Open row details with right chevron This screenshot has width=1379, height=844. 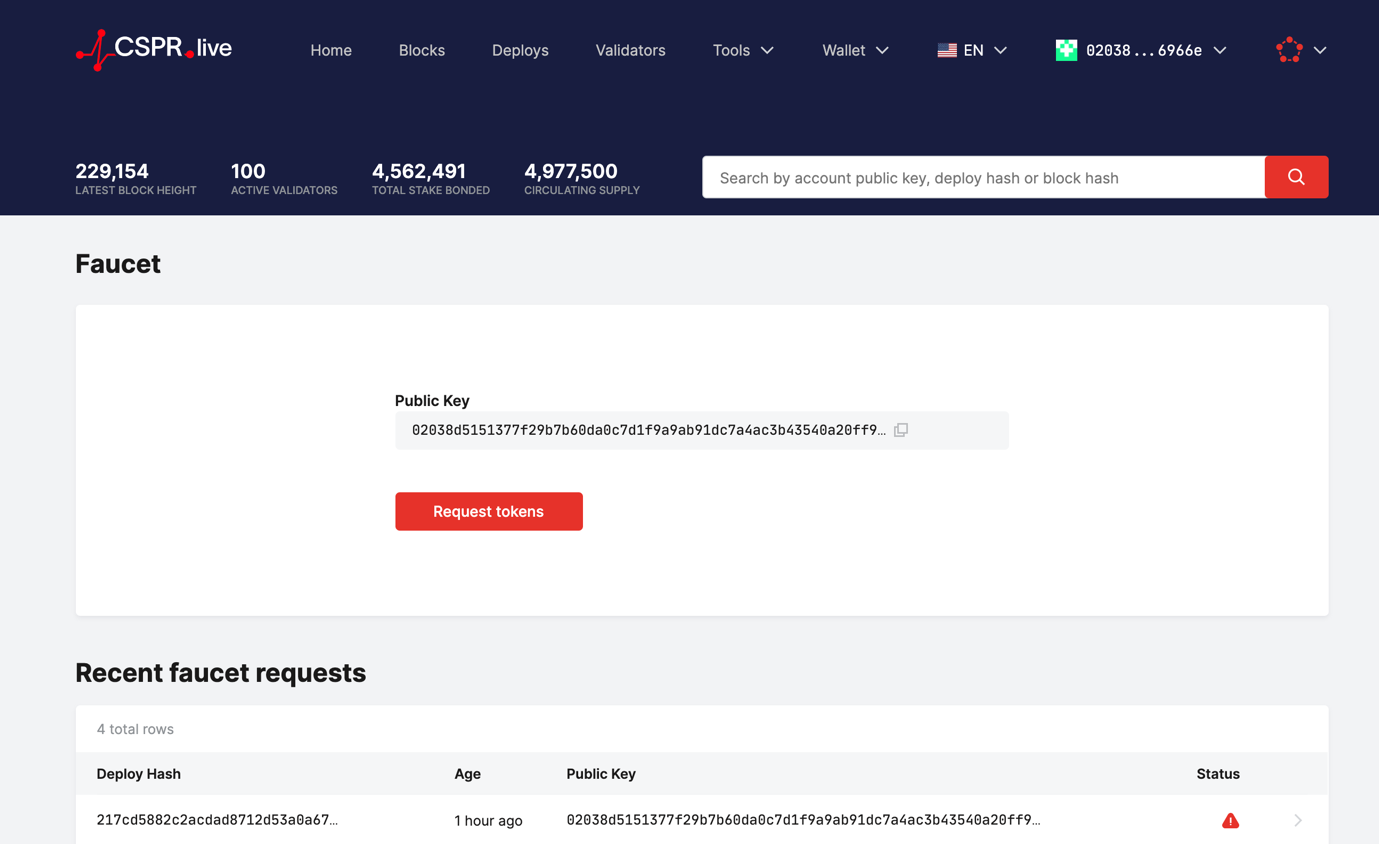[x=1297, y=820]
